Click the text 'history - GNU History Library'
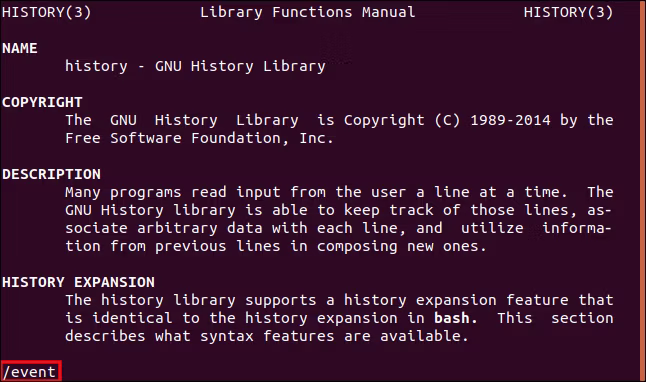This screenshot has height=382, width=646. (195, 66)
